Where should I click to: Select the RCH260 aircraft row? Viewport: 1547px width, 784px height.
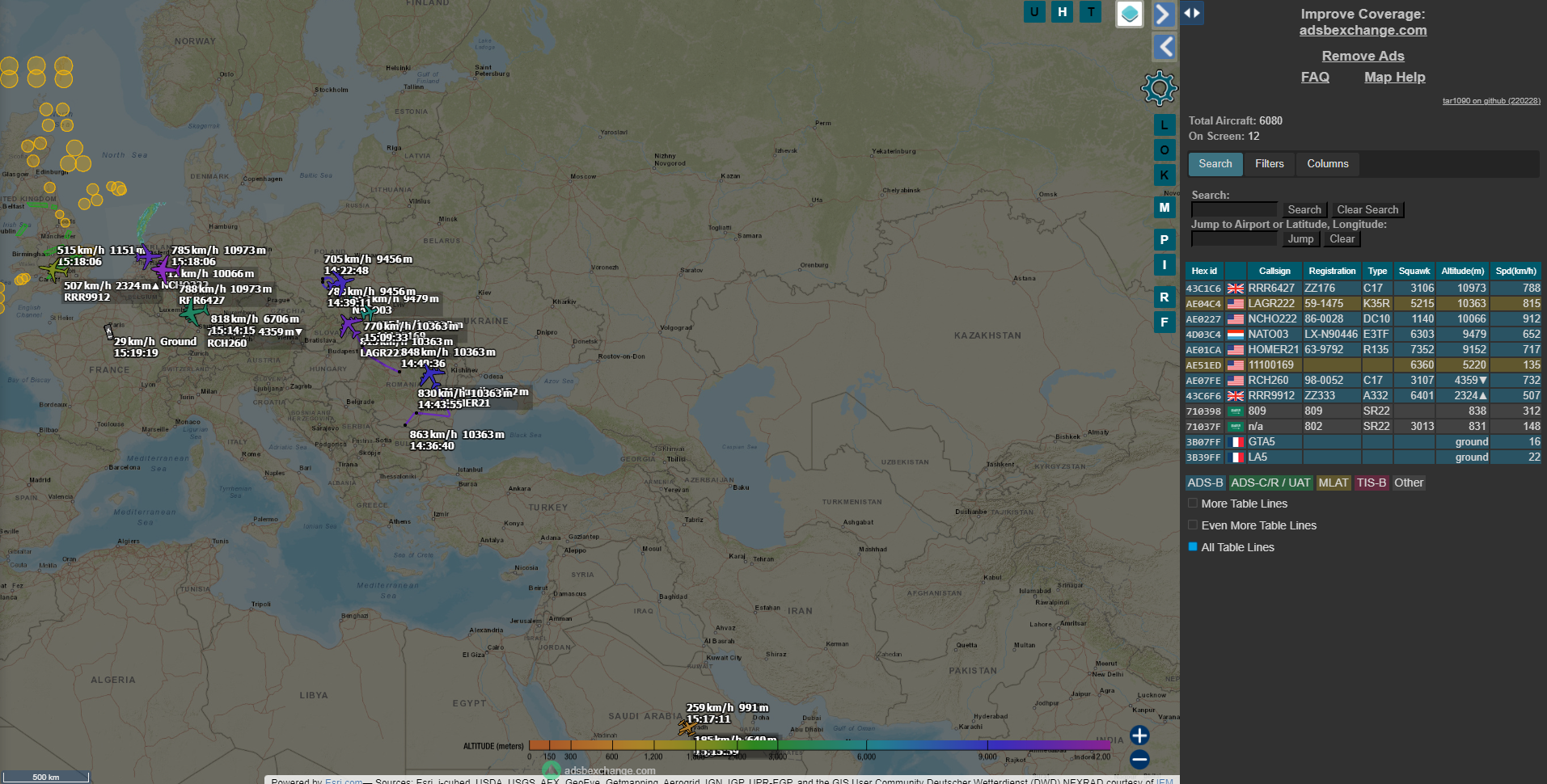click(x=1363, y=381)
